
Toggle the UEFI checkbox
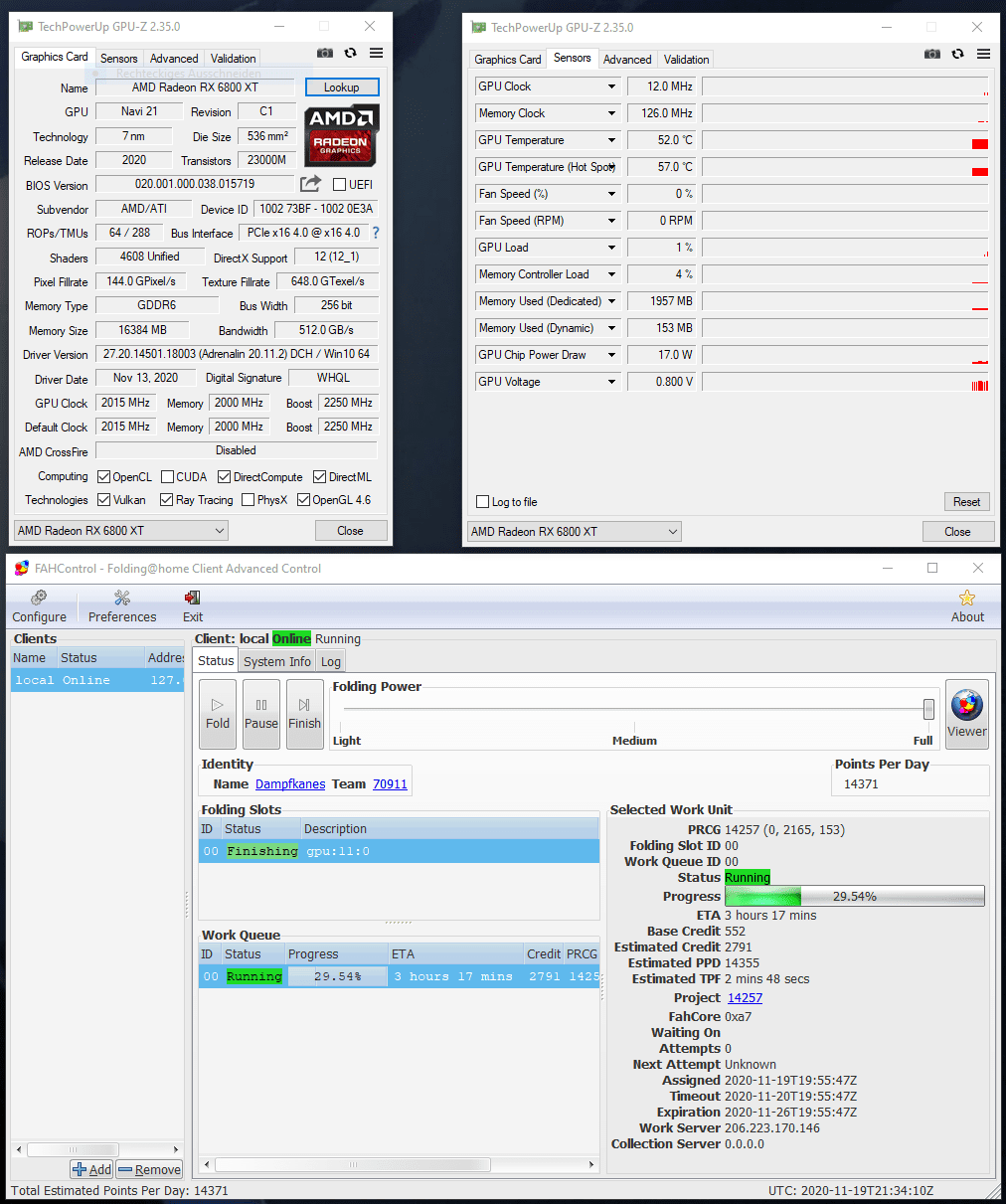[339, 185]
